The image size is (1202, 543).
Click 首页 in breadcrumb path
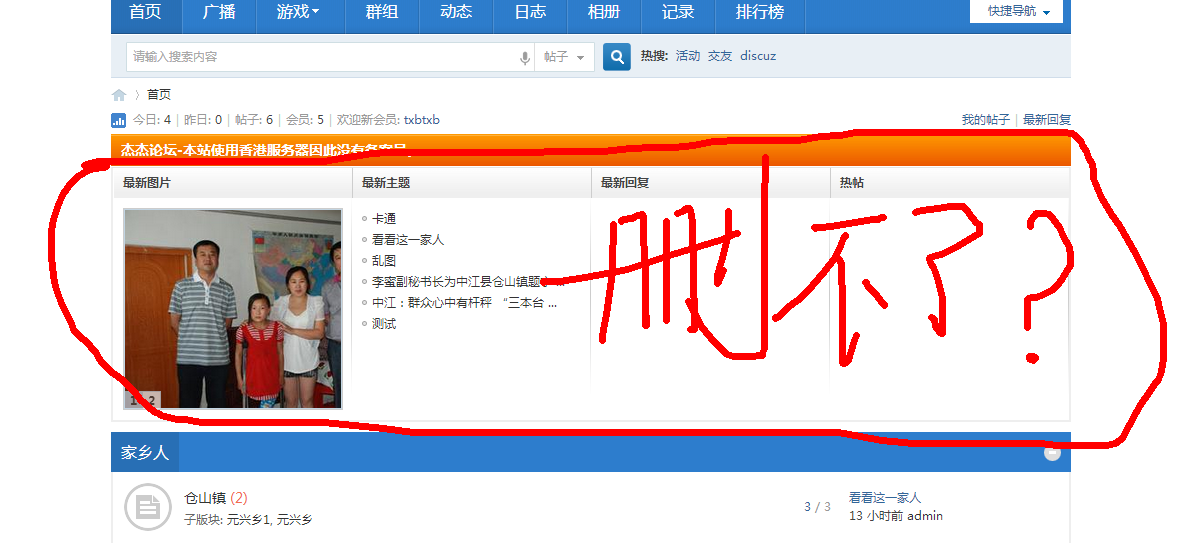tap(159, 95)
